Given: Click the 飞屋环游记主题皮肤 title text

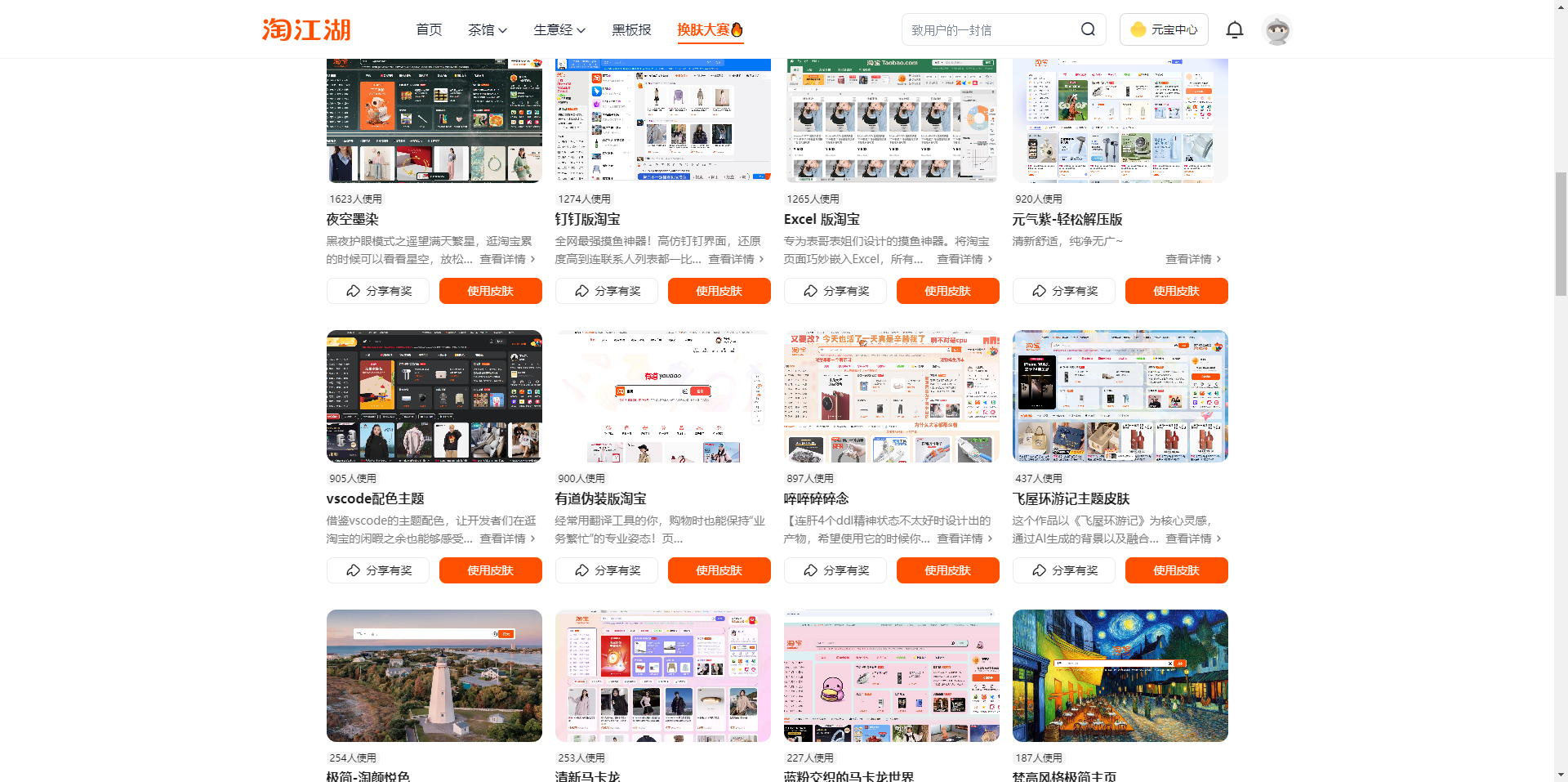Looking at the screenshot, I should [1071, 498].
